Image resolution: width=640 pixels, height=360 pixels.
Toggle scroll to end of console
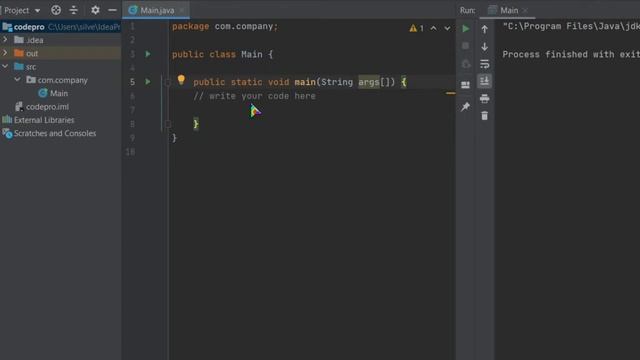[x=484, y=81]
